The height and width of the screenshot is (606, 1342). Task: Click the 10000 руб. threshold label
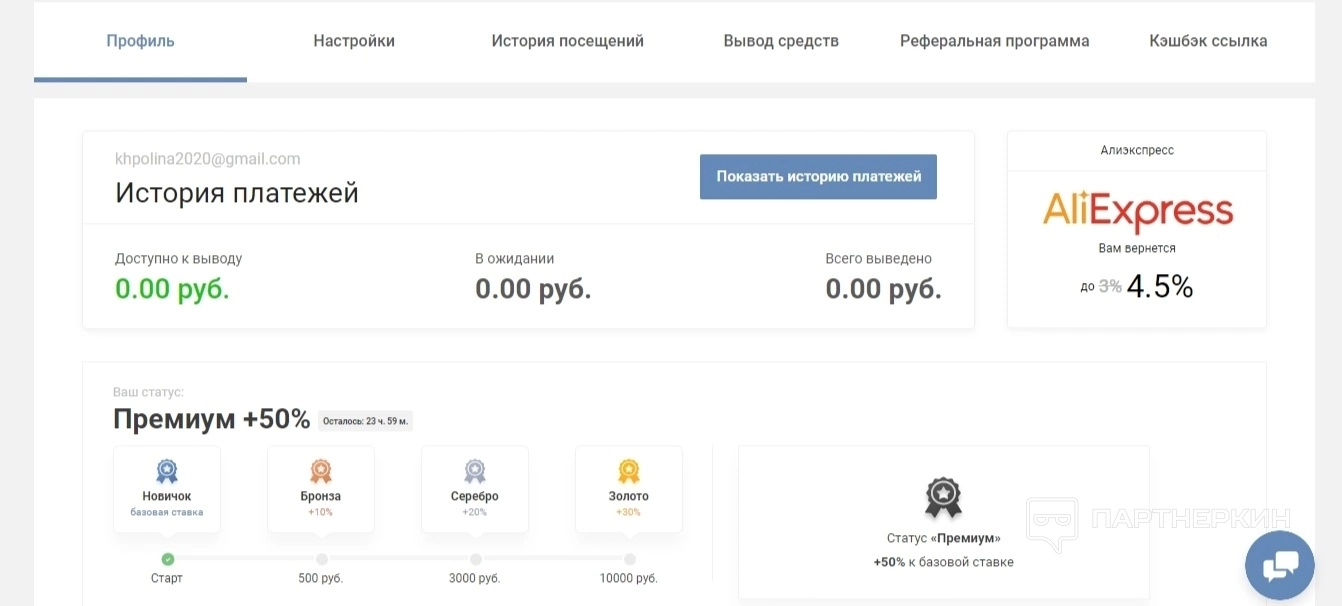(629, 578)
